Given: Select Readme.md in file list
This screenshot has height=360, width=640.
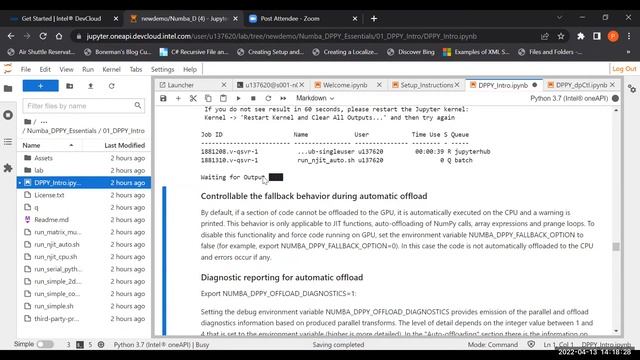Looking at the screenshot, I should click(84, 220).
